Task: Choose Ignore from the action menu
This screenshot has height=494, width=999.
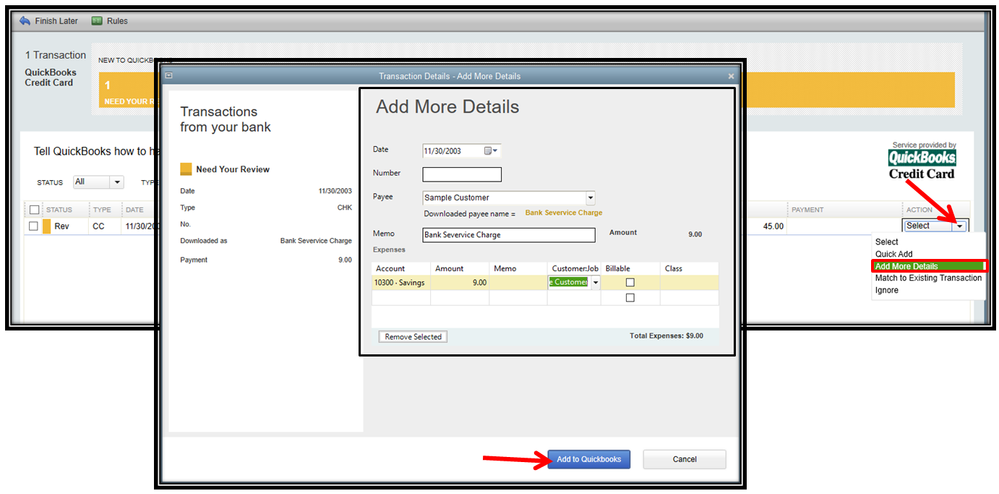Action: pos(886,291)
